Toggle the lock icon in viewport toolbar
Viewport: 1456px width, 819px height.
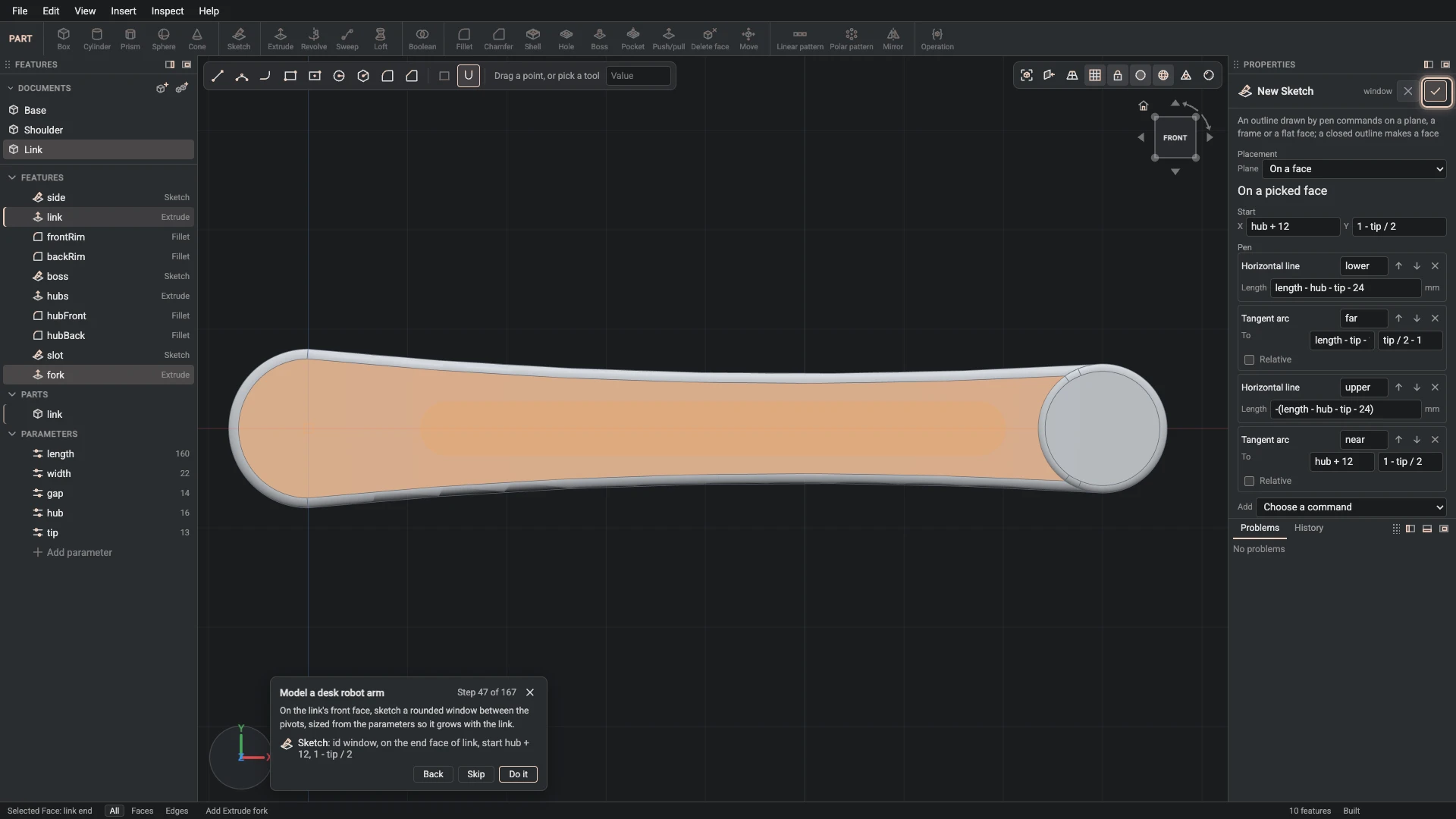click(1118, 75)
